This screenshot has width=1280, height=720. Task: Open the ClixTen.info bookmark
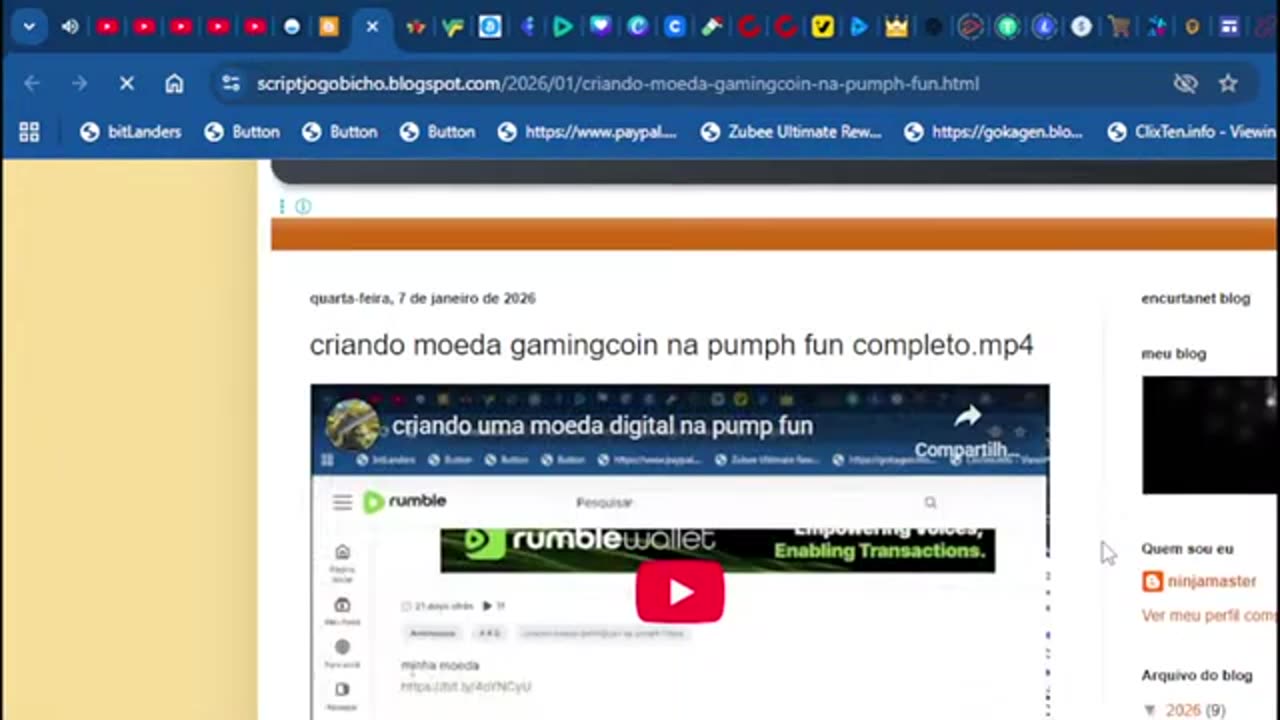click(1192, 132)
